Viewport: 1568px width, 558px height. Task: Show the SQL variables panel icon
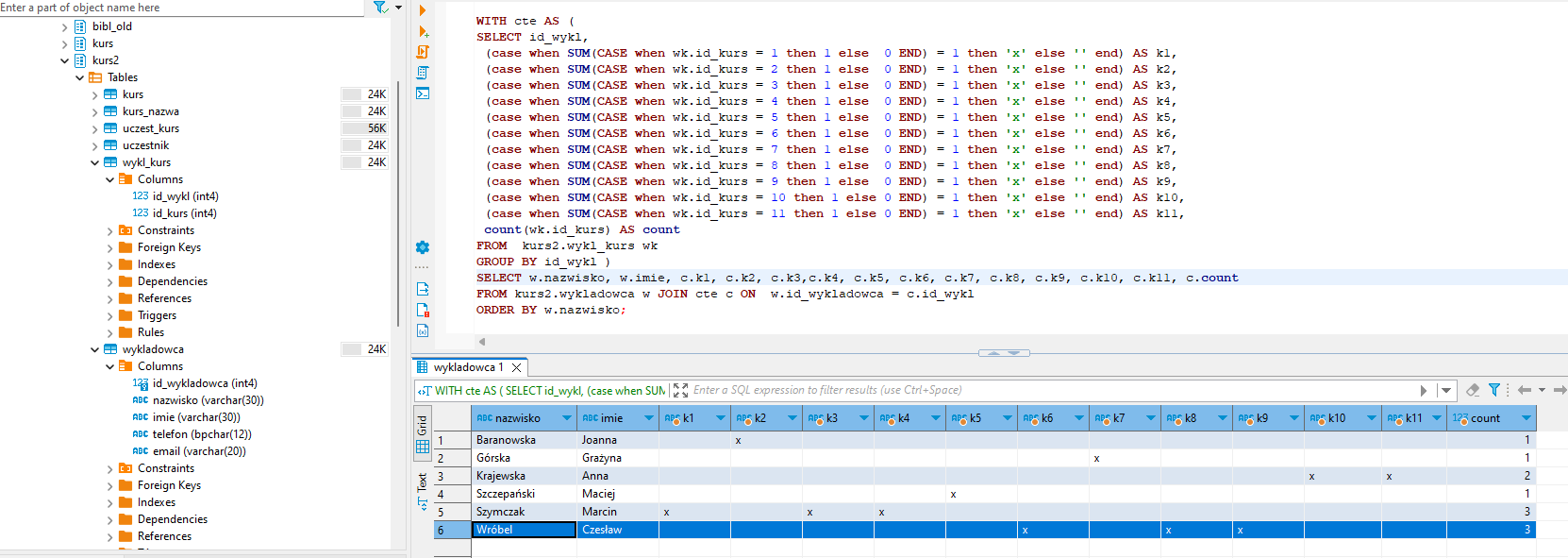pos(423,330)
